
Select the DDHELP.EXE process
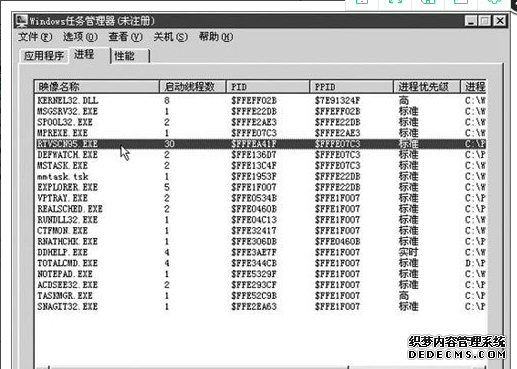[261, 252]
